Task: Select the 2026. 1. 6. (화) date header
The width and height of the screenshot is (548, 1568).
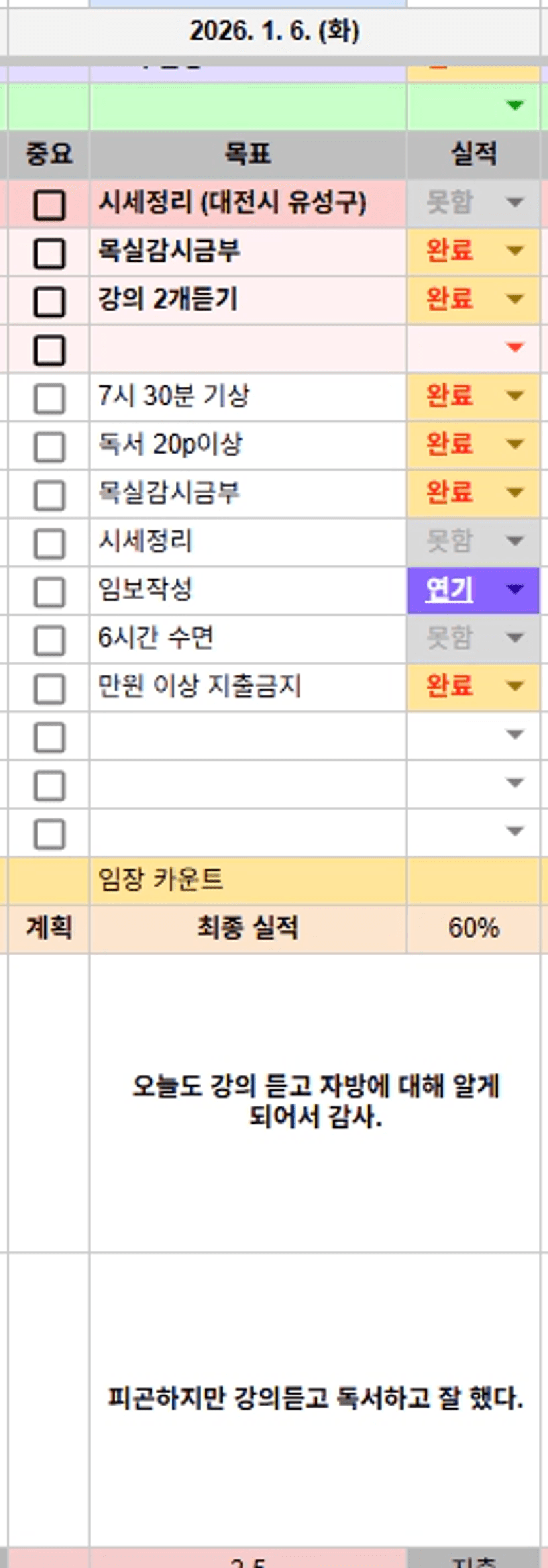Action: tap(274, 31)
